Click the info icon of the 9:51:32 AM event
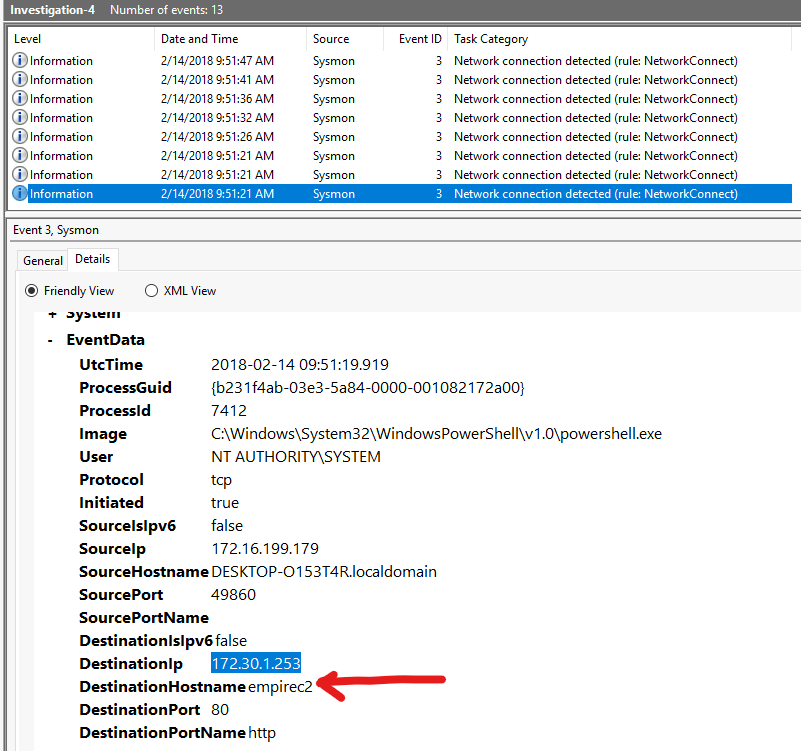 (19, 117)
